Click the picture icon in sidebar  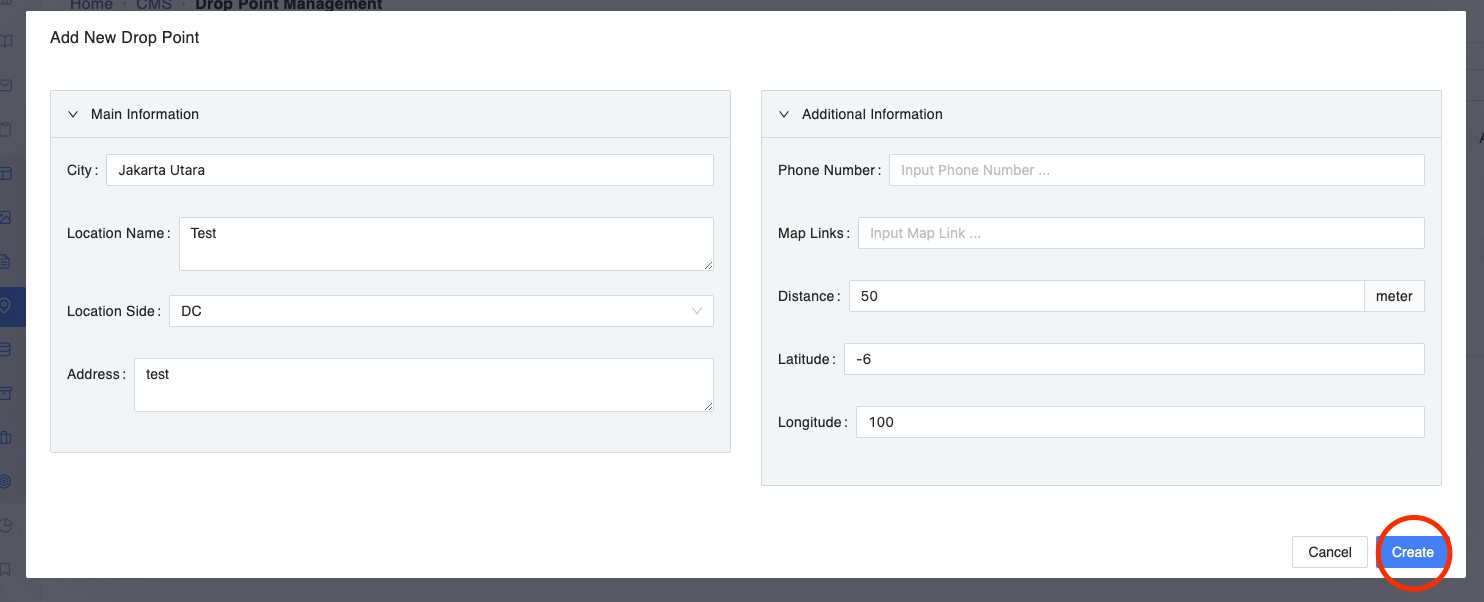click(x=6, y=218)
